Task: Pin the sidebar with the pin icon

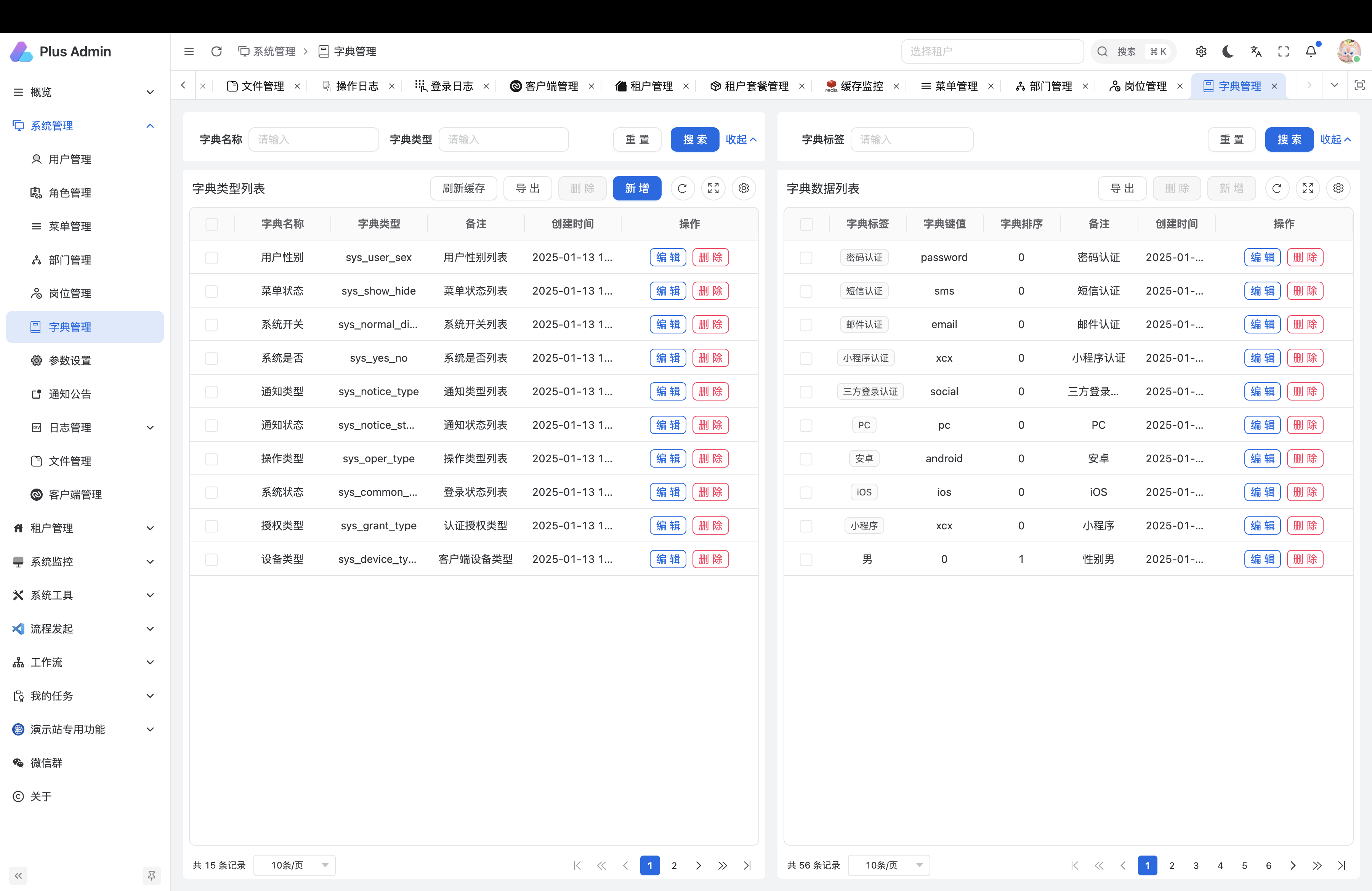Action: (151, 875)
